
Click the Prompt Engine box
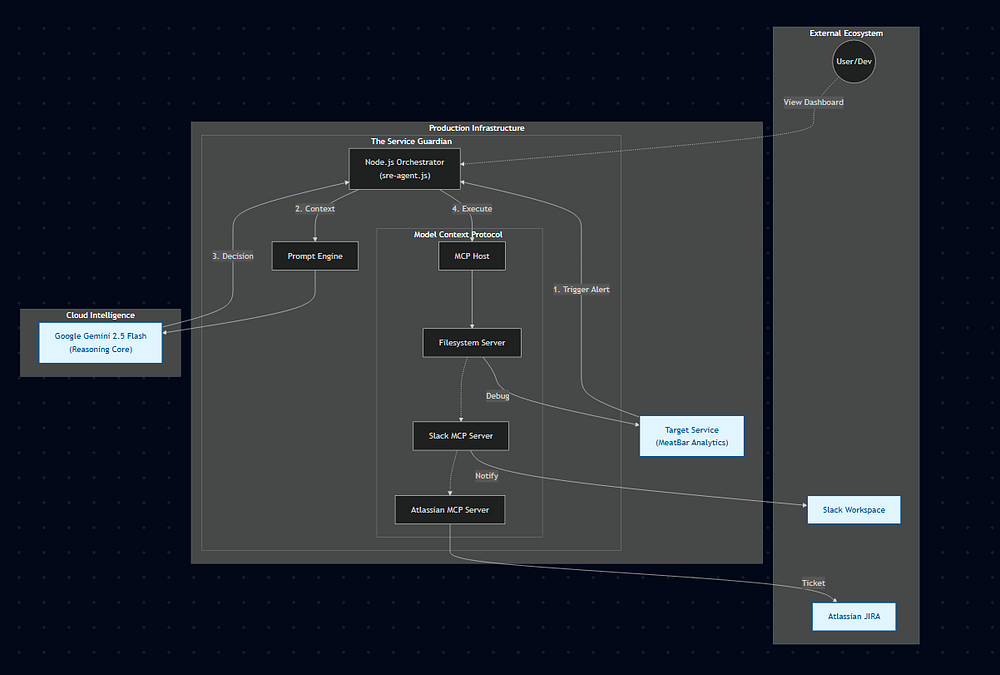(315, 257)
